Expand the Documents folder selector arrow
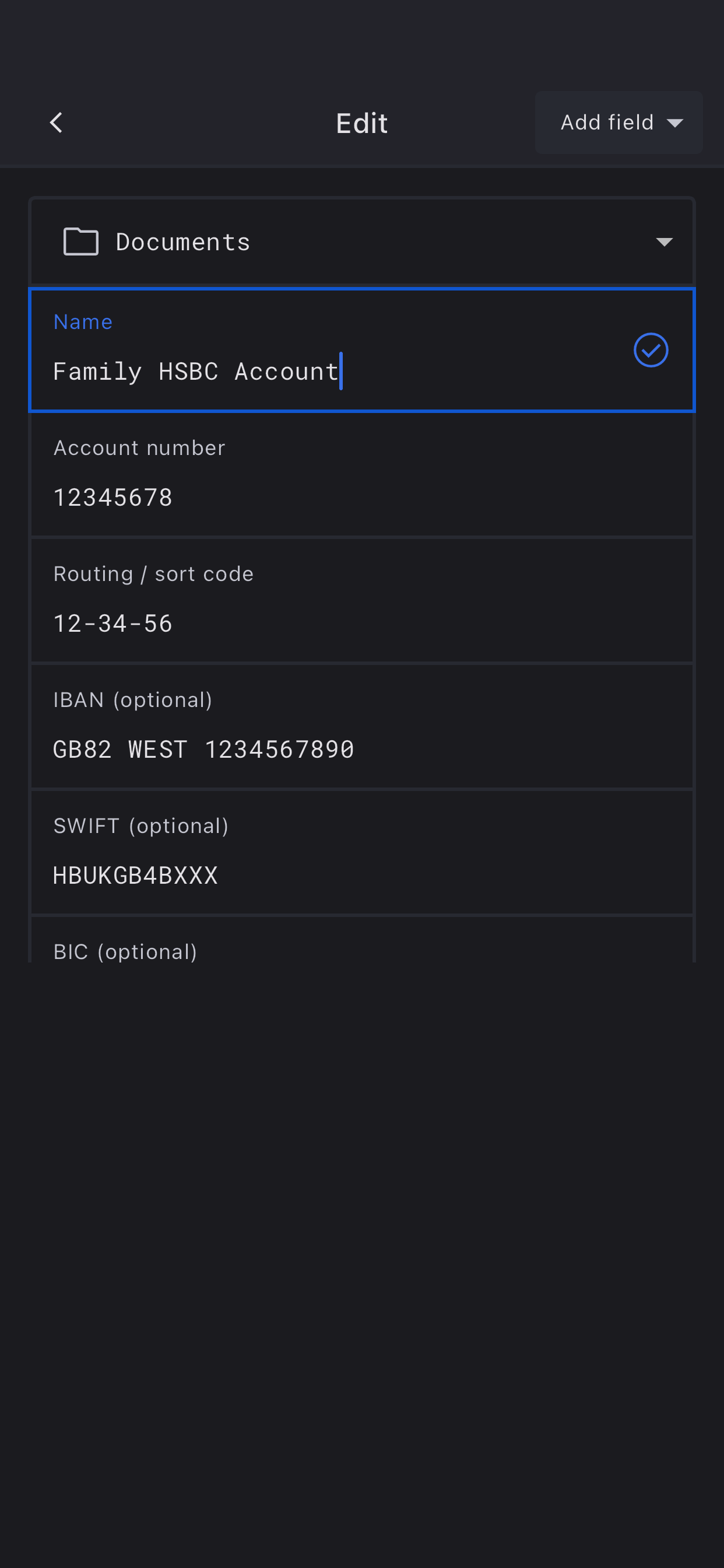Screen dimensions: 724x1568 click(664, 242)
